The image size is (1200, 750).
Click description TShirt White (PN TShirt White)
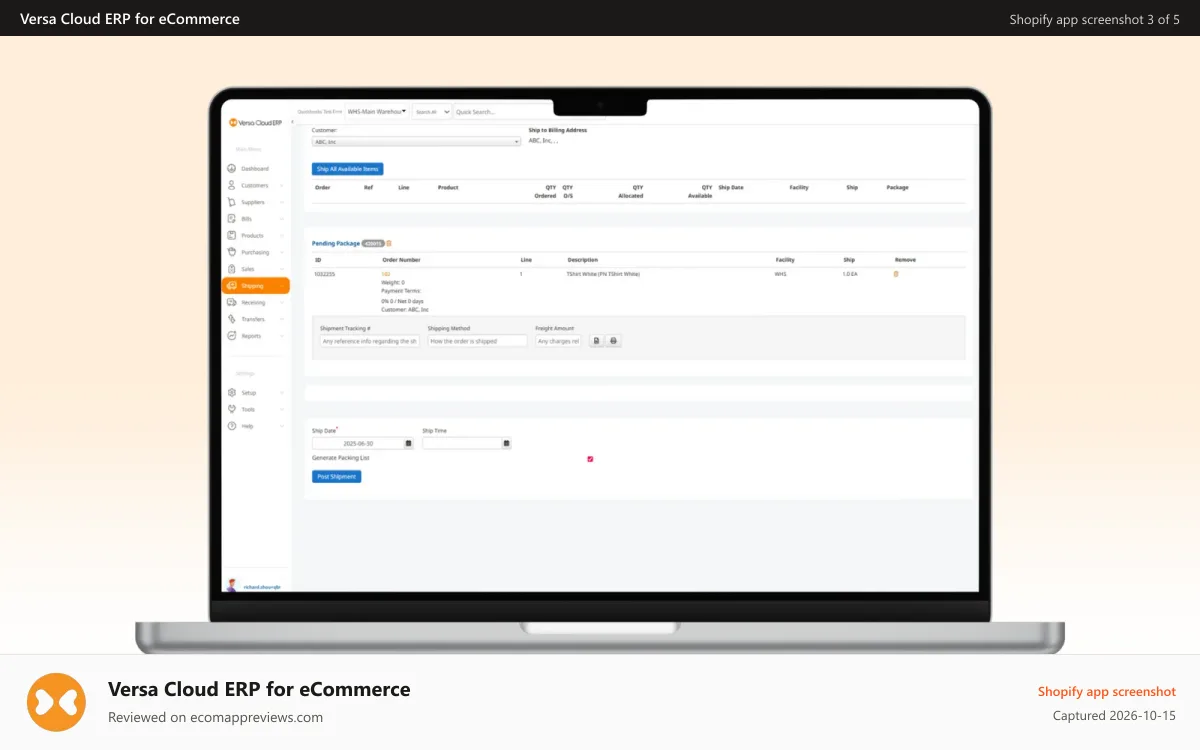[x=603, y=273]
